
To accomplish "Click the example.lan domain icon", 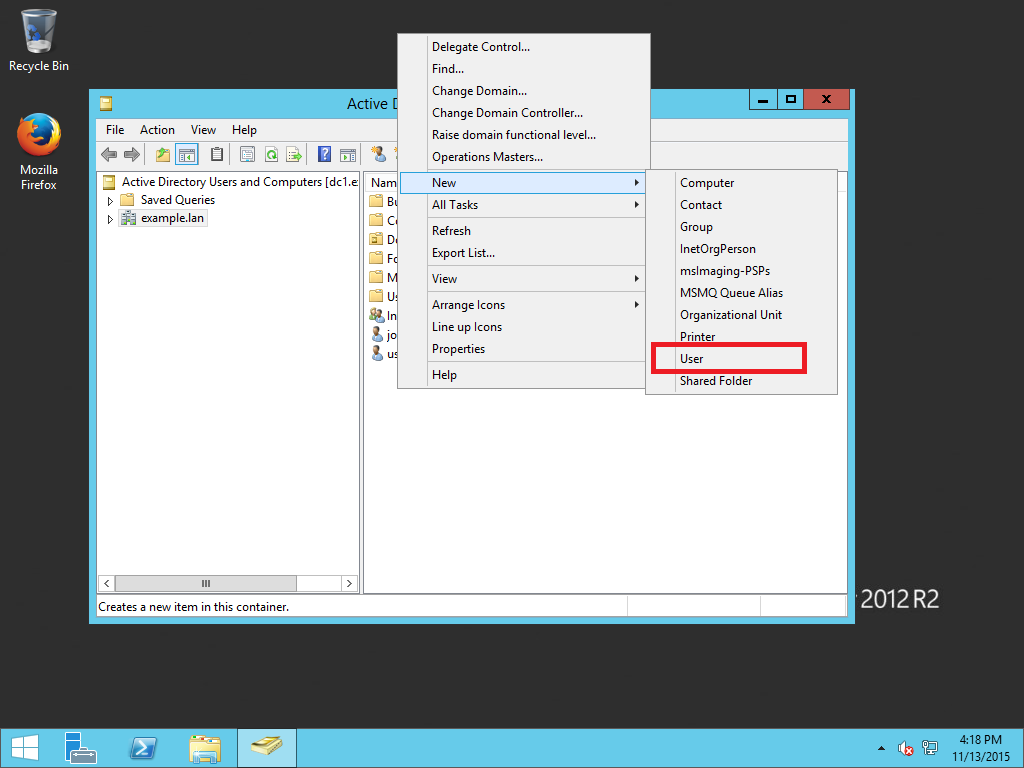I will point(129,218).
